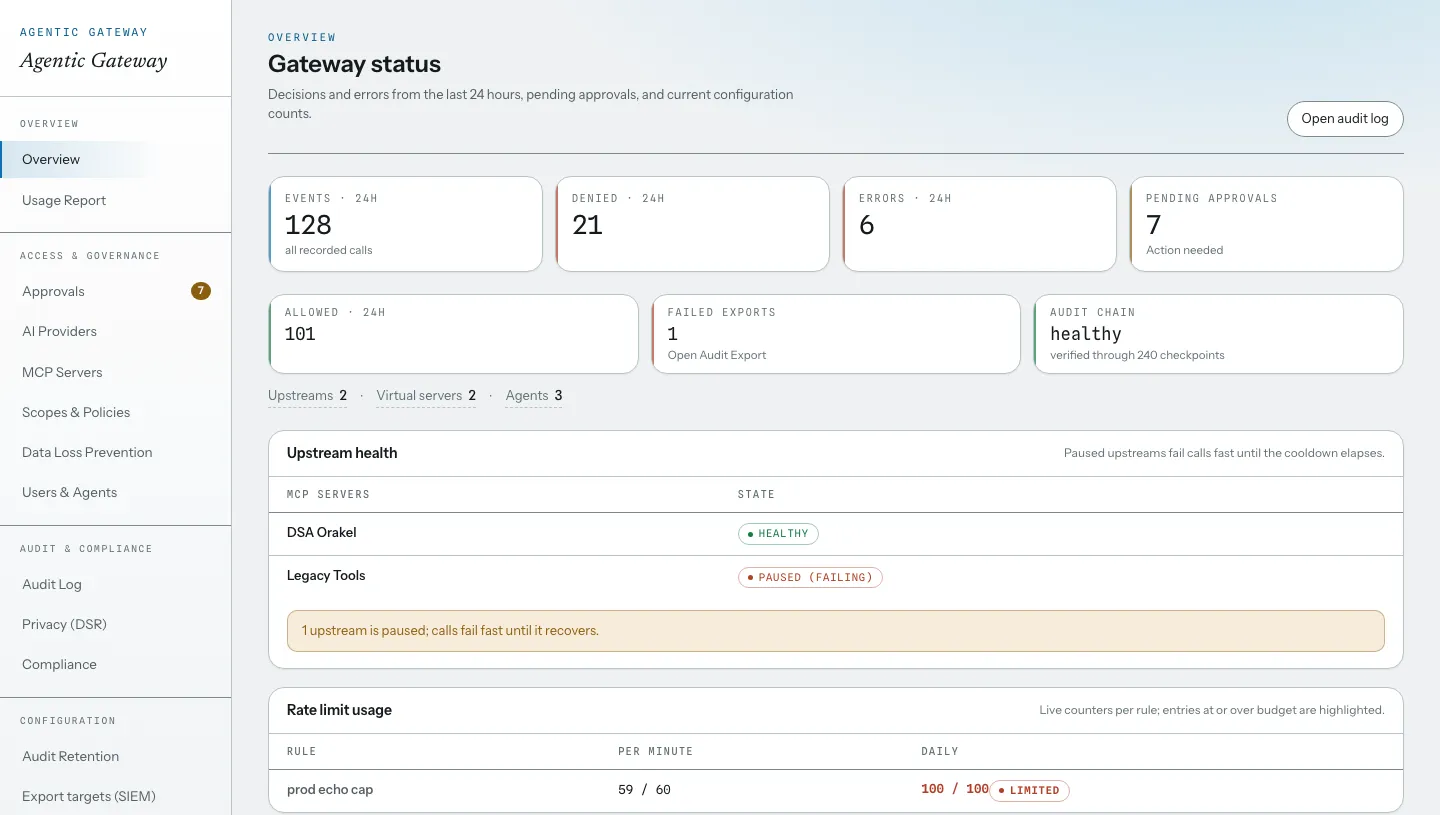The image size is (1440, 815).
Task: Open Compliance section
Action: click(115, 664)
